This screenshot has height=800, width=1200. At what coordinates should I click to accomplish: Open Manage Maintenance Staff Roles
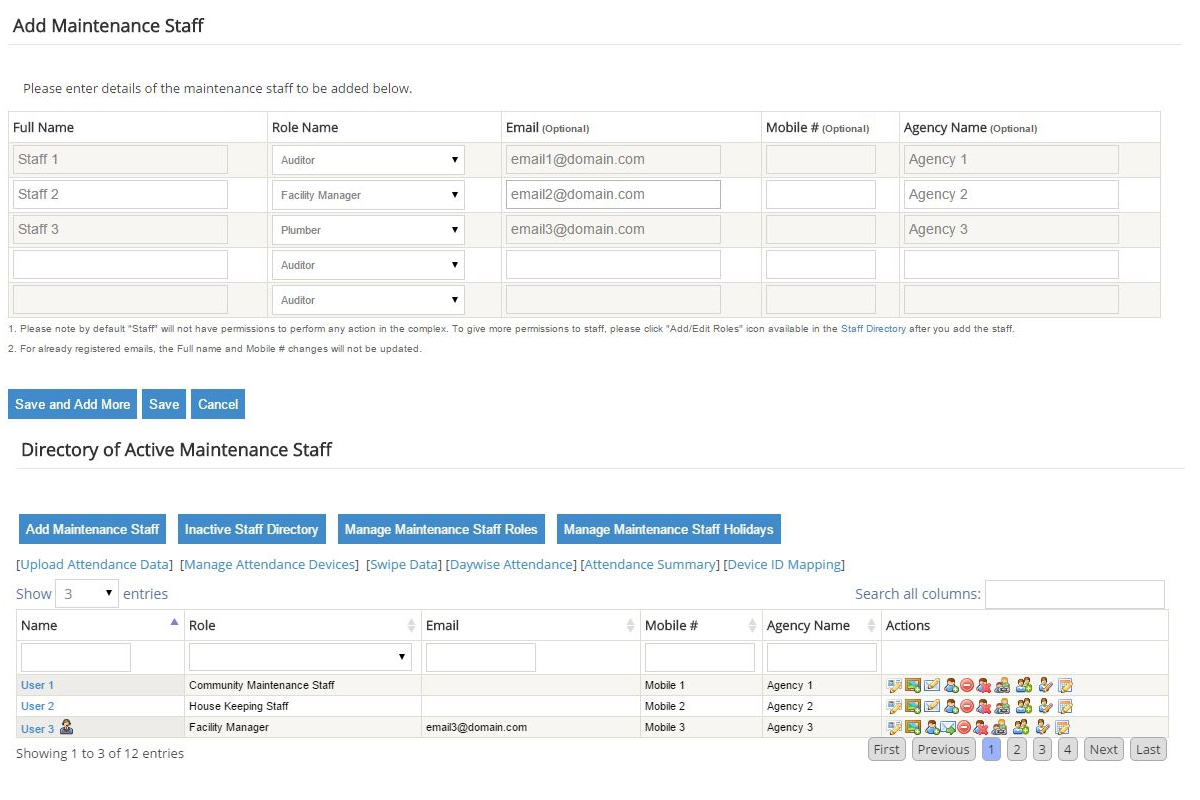point(441,529)
